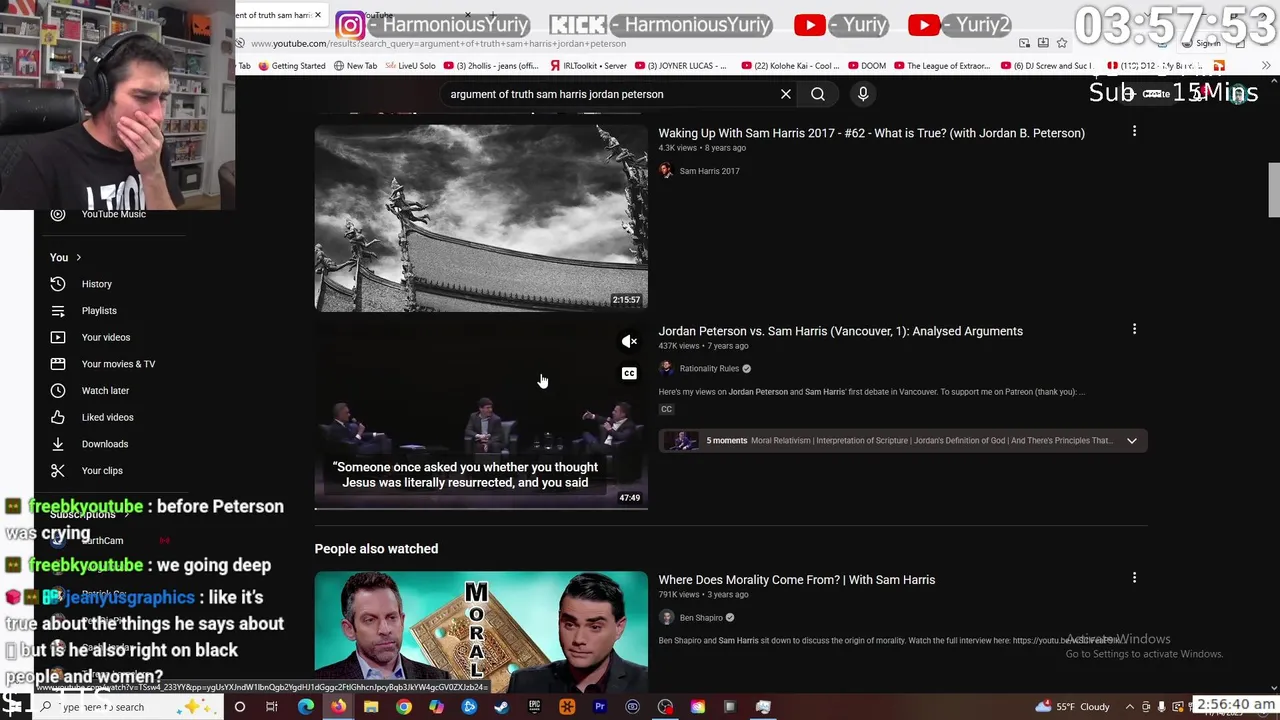1280x720 pixels.
Task: Open Steam from the taskbar
Action: point(501,707)
